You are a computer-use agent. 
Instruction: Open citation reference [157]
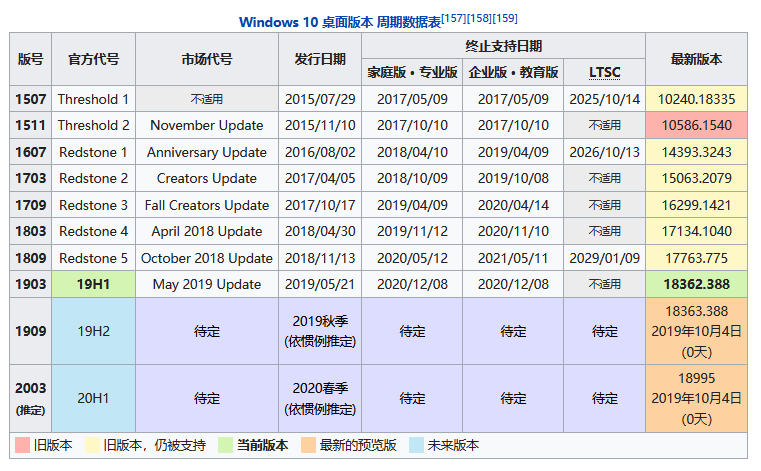[x=454, y=18]
